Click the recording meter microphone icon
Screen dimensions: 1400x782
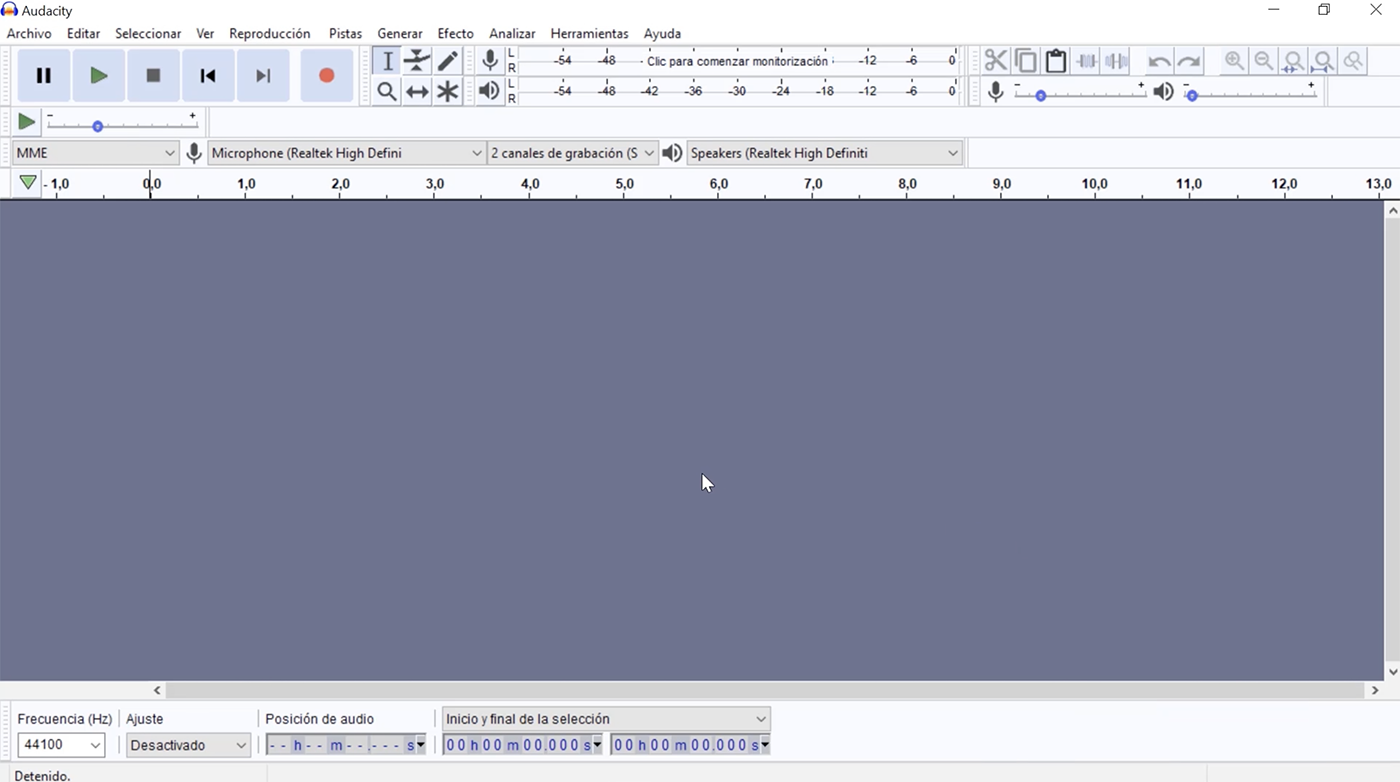point(490,61)
